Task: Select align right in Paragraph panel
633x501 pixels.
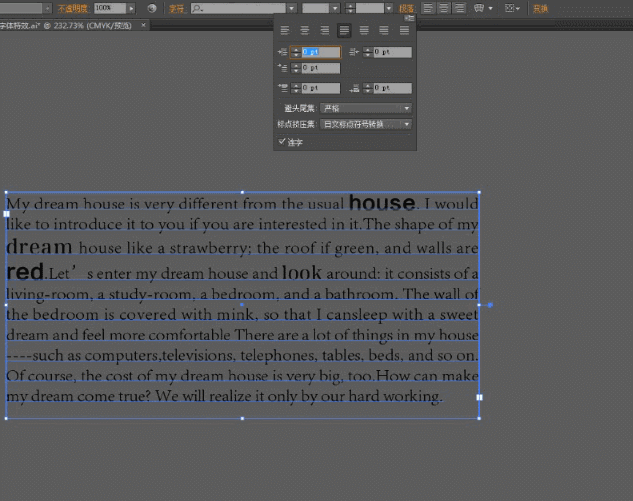Action: pyautogui.click(x=325, y=30)
